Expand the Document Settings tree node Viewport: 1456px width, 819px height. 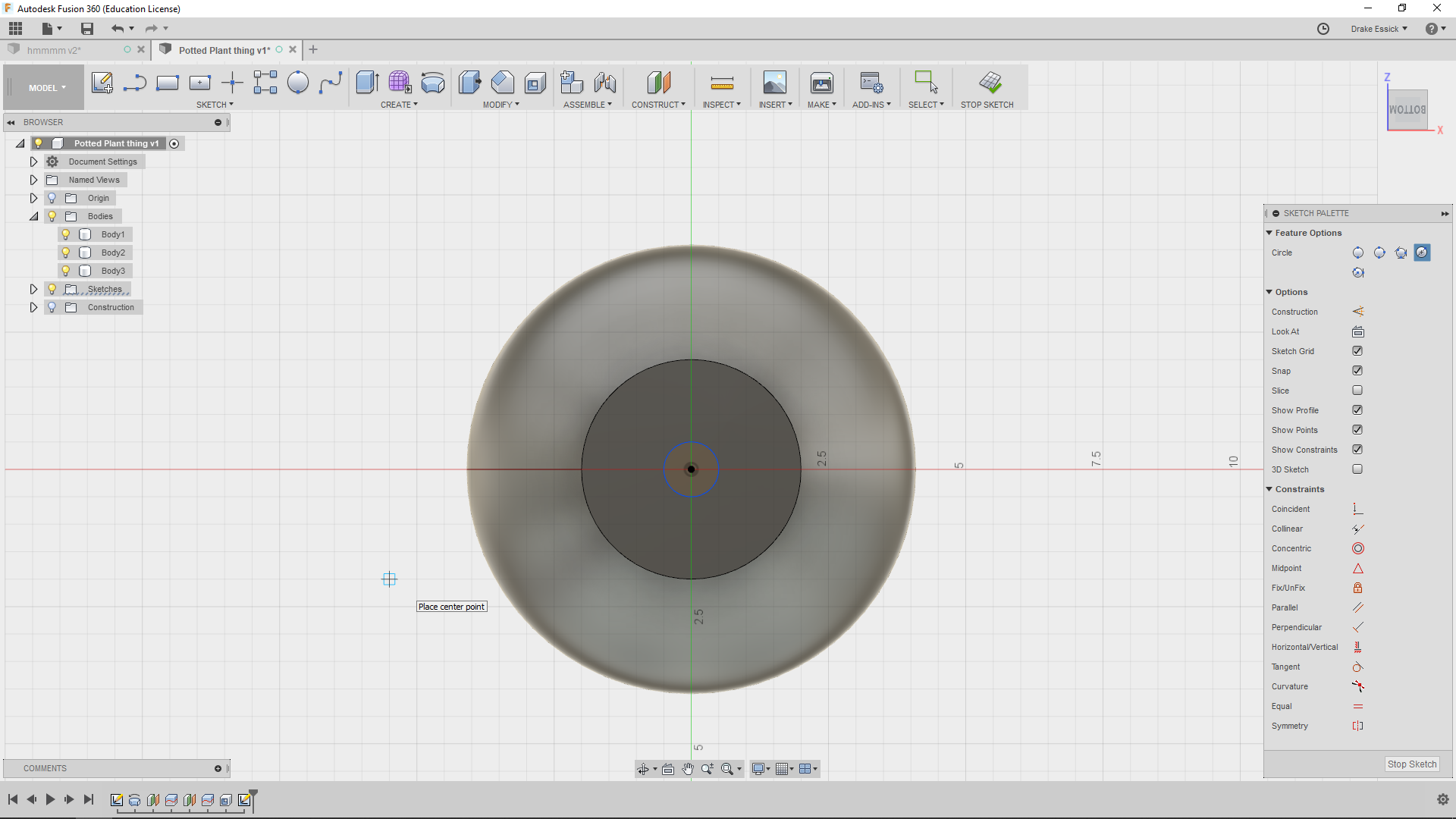33,162
